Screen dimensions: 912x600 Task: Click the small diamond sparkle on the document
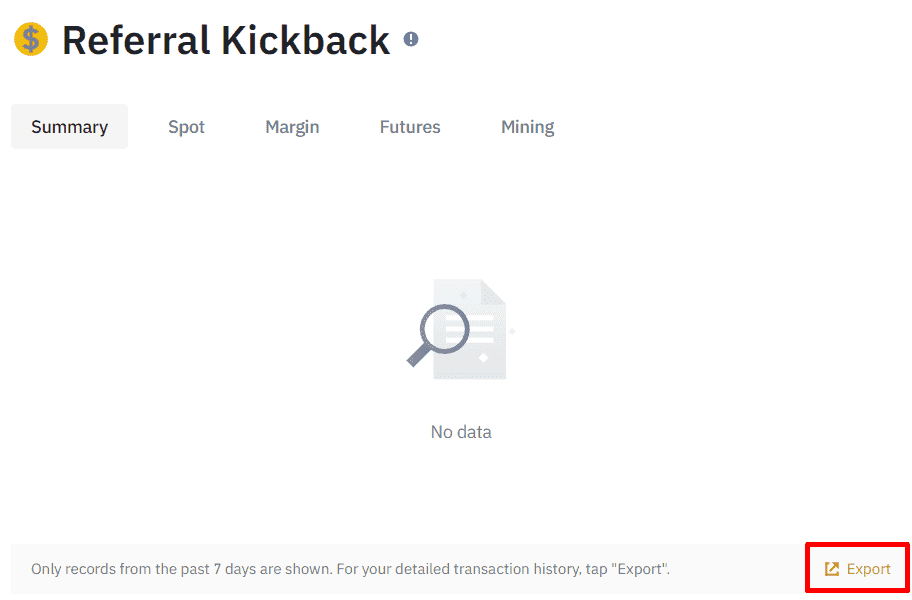pyautogui.click(x=483, y=357)
